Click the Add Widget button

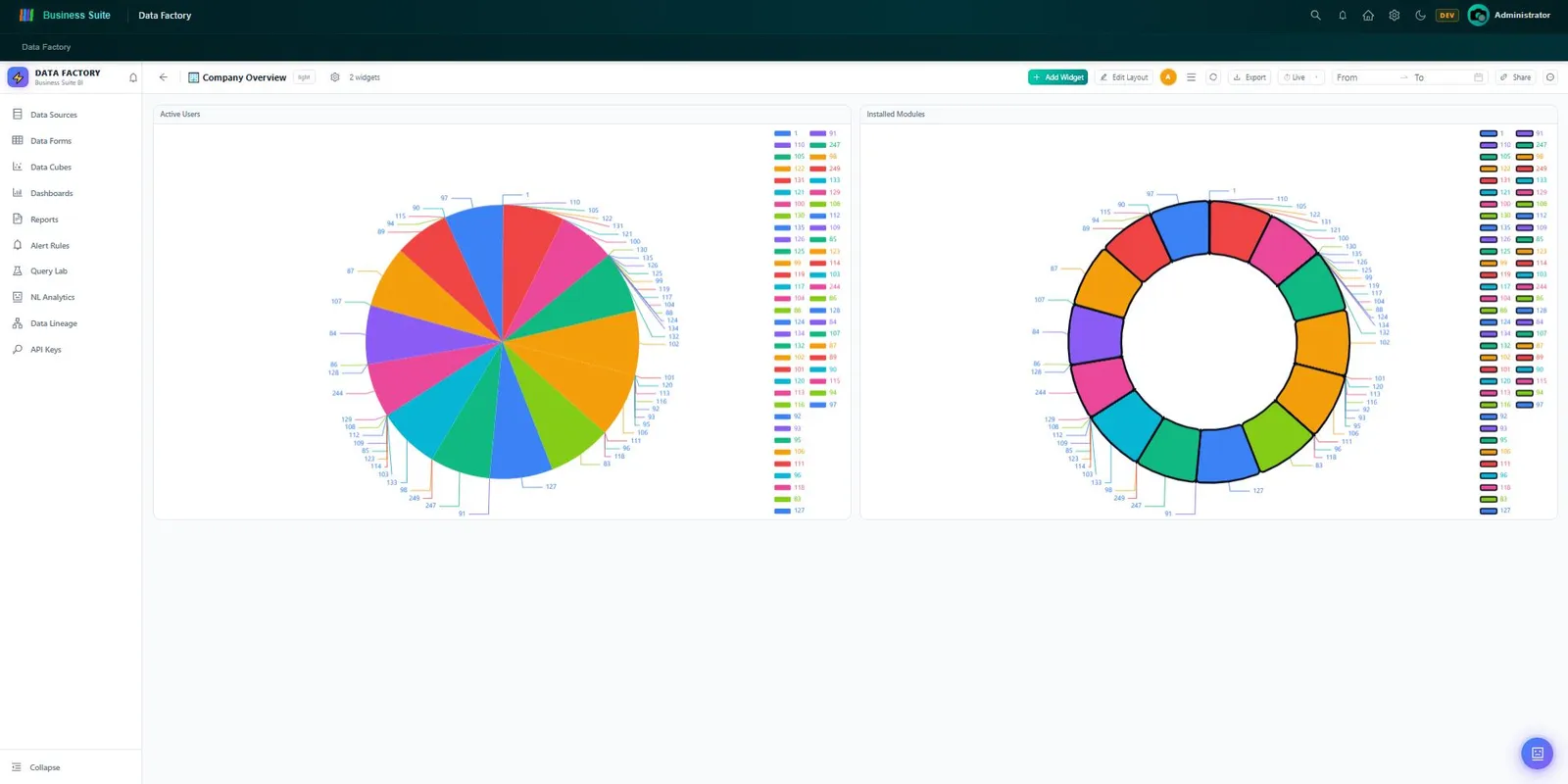click(1057, 77)
